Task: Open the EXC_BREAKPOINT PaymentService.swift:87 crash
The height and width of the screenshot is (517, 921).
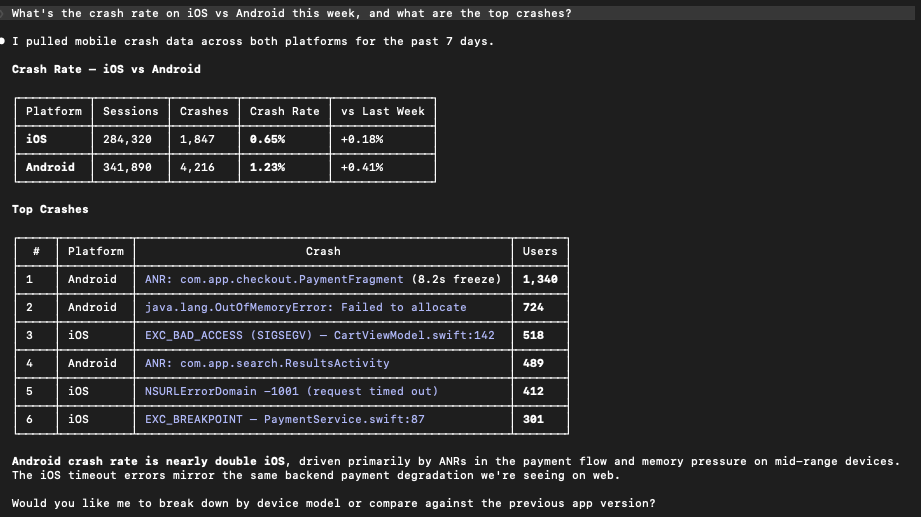Action: point(284,419)
